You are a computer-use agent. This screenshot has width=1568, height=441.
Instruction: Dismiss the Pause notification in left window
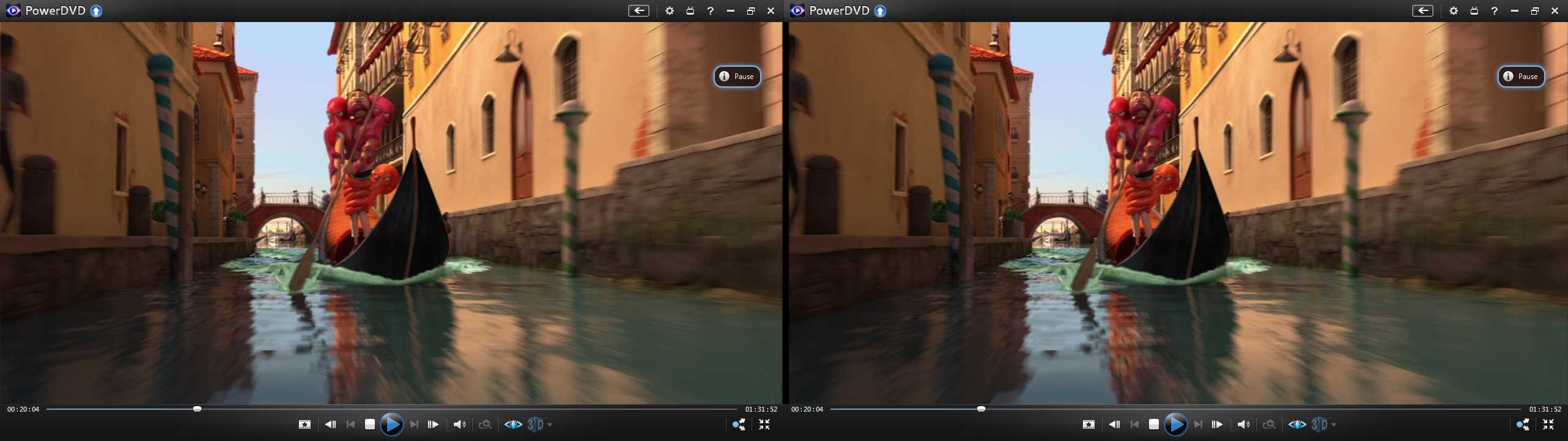click(737, 76)
